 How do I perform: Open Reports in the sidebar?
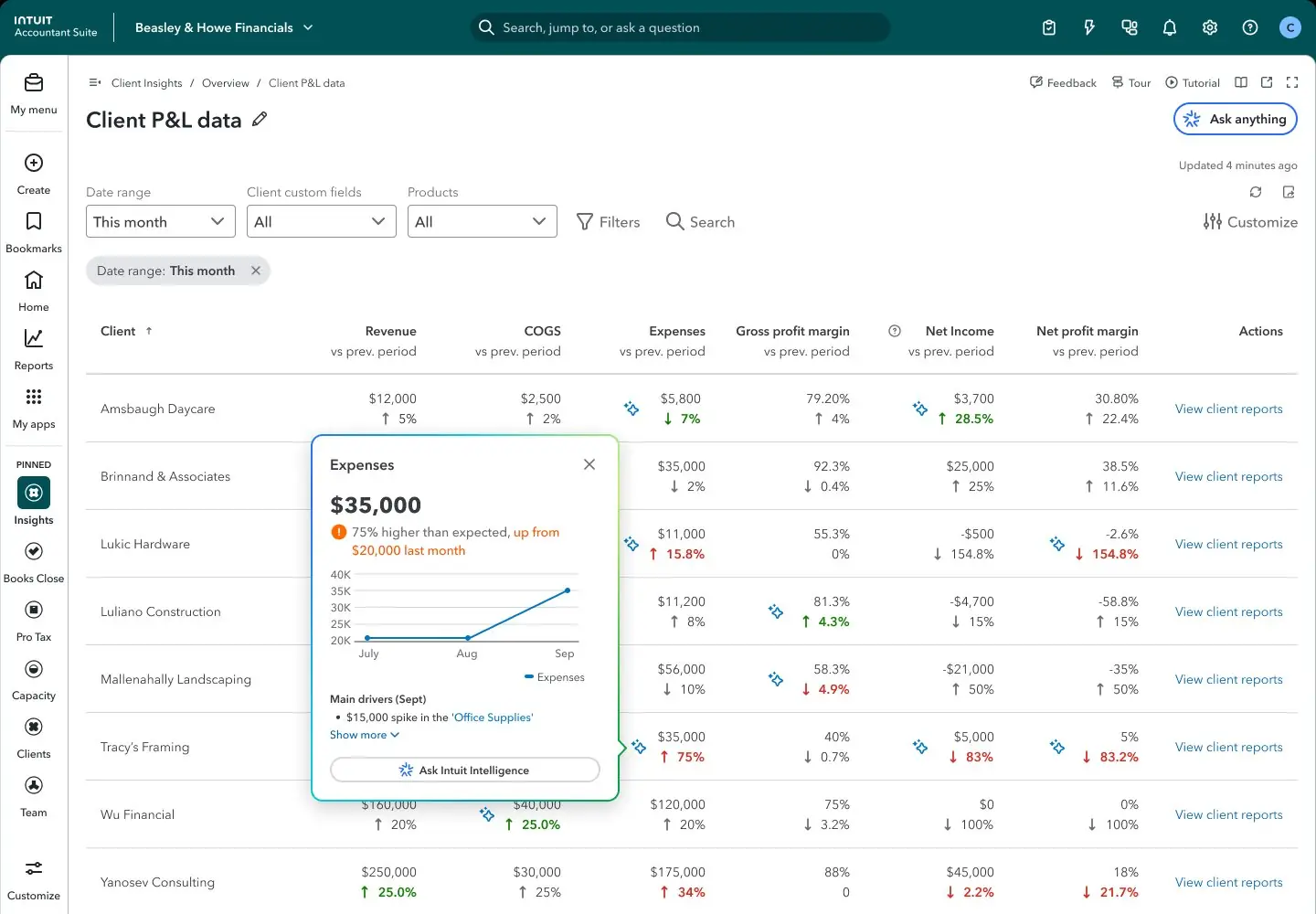pyautogui.click(x=34, y=350)
